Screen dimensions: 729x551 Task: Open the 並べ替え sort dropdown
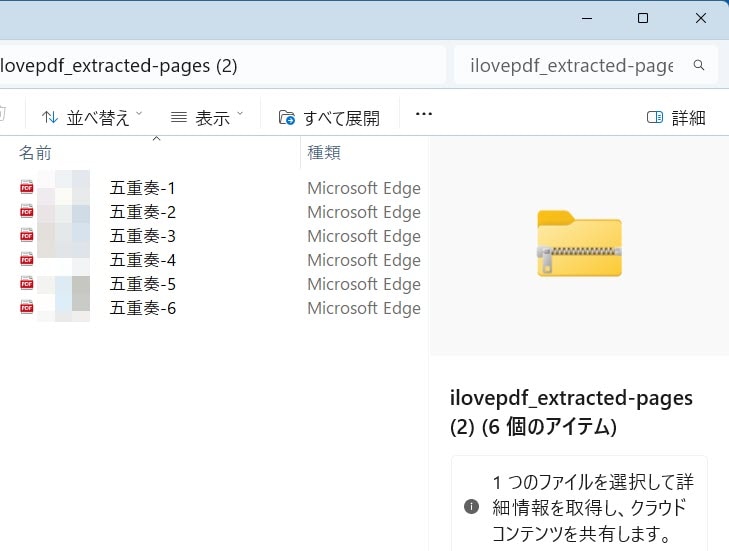tap(91, 118)
